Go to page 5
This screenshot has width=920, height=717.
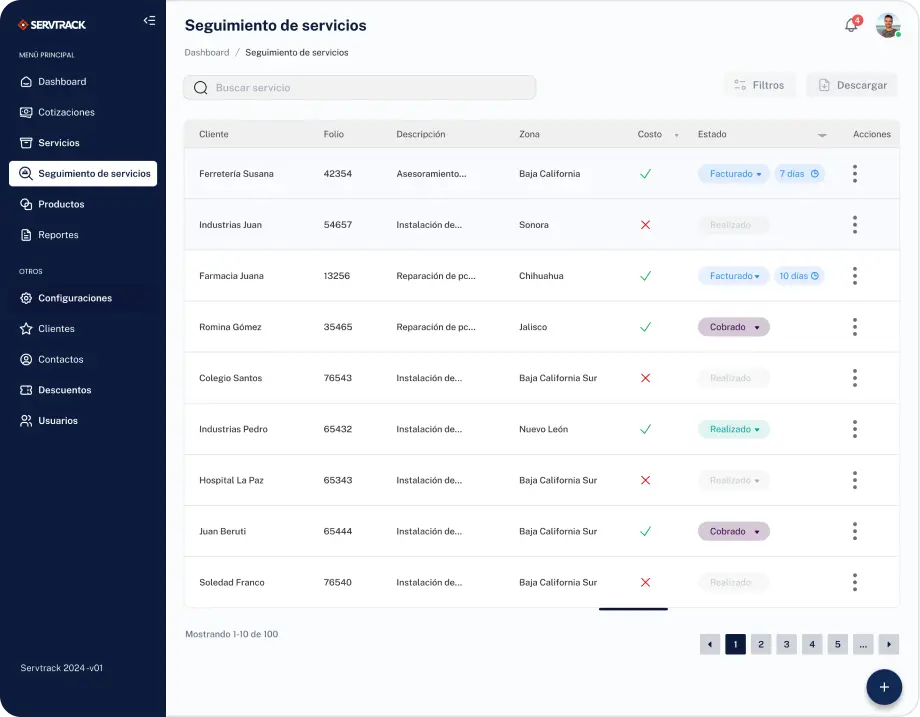(837, 644)
